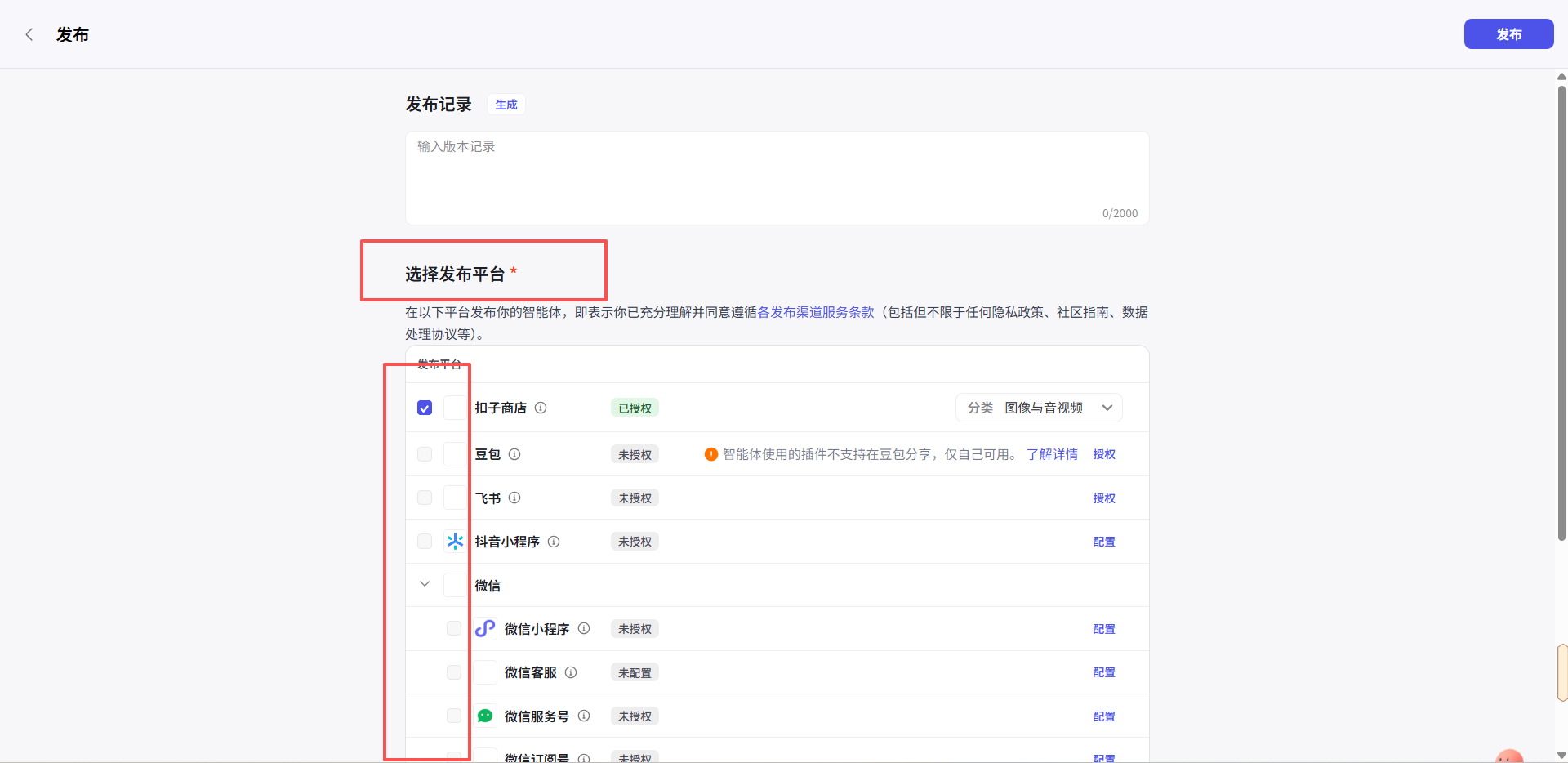Image resolution: width=1568 pixels, height=763 pixels.
Task: Click the 微信小程序 platform name
Action: click(x=537, y=629)
